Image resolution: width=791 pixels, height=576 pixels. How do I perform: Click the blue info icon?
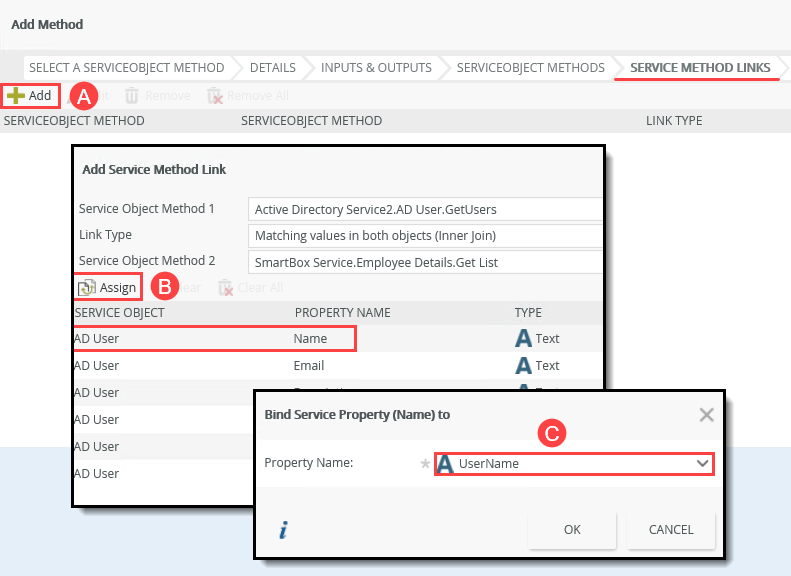[x=283, y=531]
